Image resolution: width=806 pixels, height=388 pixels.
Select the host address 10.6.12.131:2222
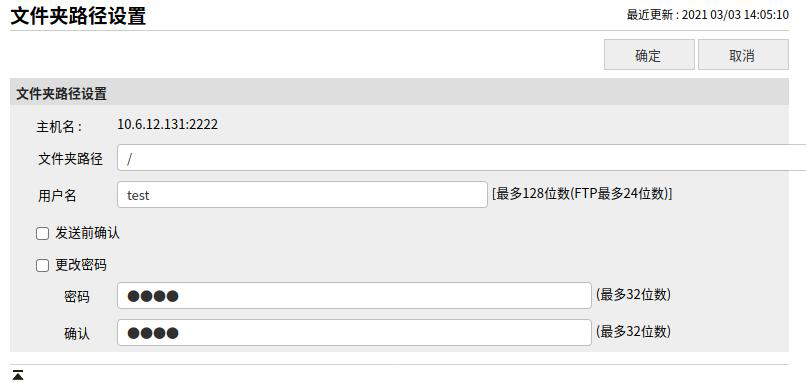pos(168,124)
